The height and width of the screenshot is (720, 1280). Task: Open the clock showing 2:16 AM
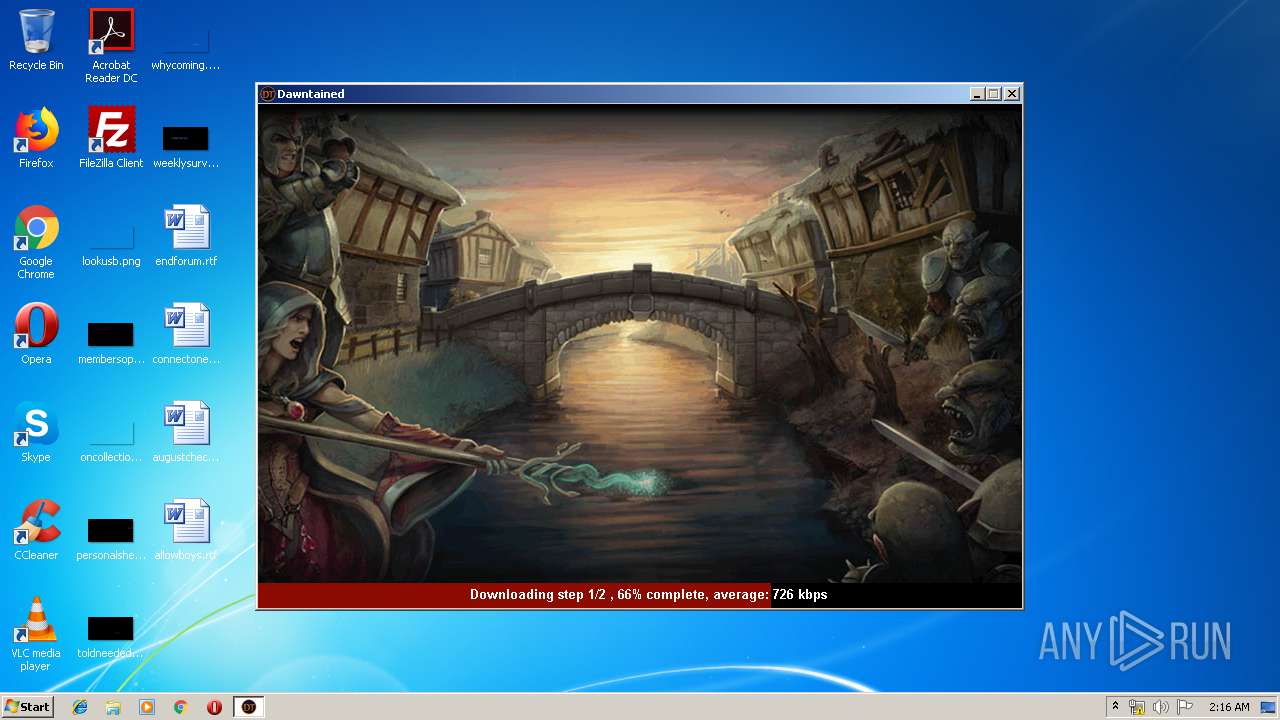(x=1229, y=707)
